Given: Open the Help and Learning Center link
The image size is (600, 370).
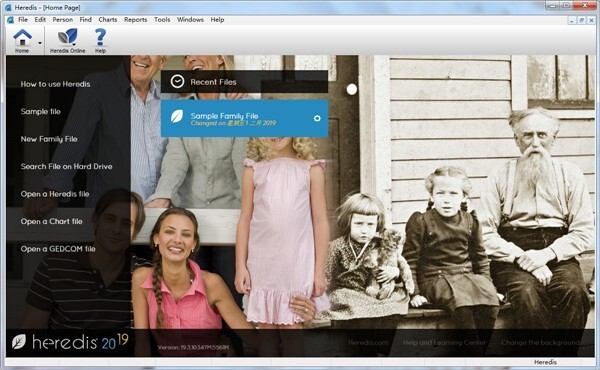Looking at the screenshot, I should pyautogui.click(x=444, y=342).
